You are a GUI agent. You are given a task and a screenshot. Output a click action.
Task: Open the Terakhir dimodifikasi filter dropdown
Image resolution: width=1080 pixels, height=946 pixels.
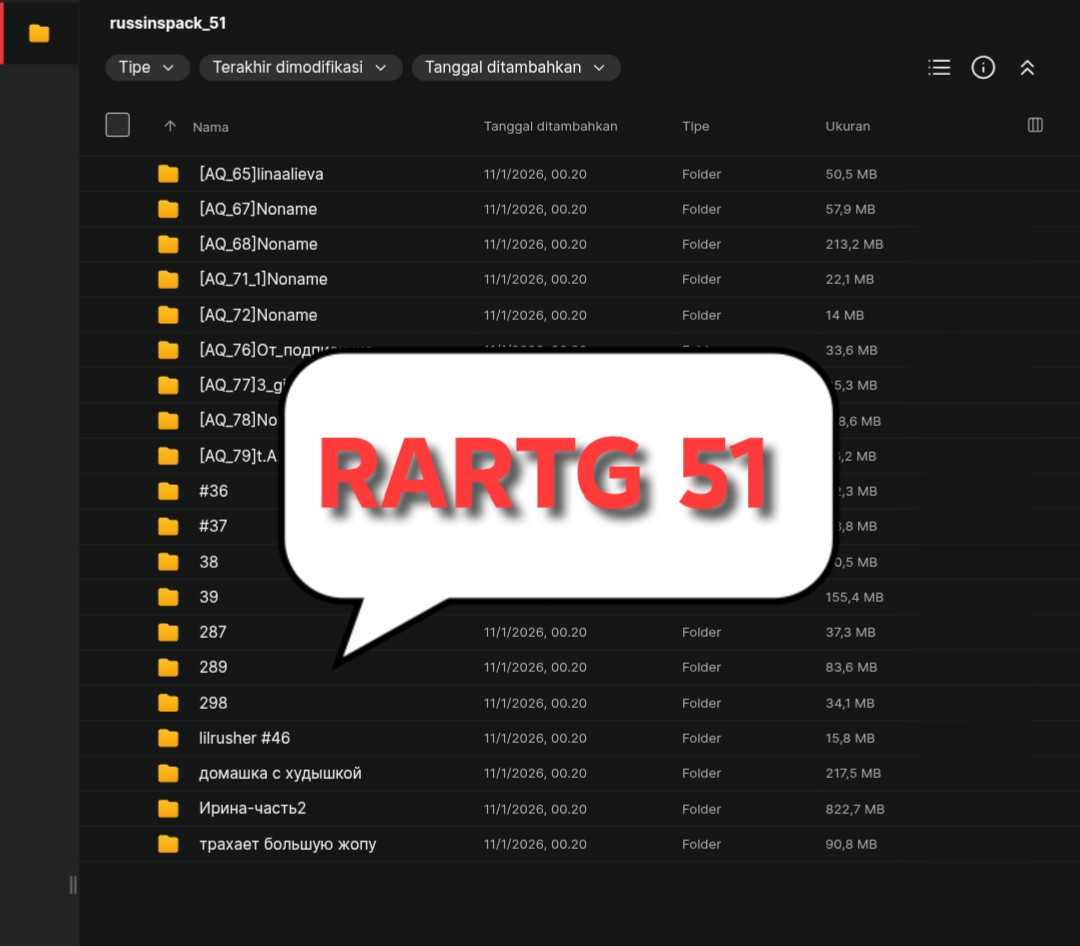click(x=300, y=68)
